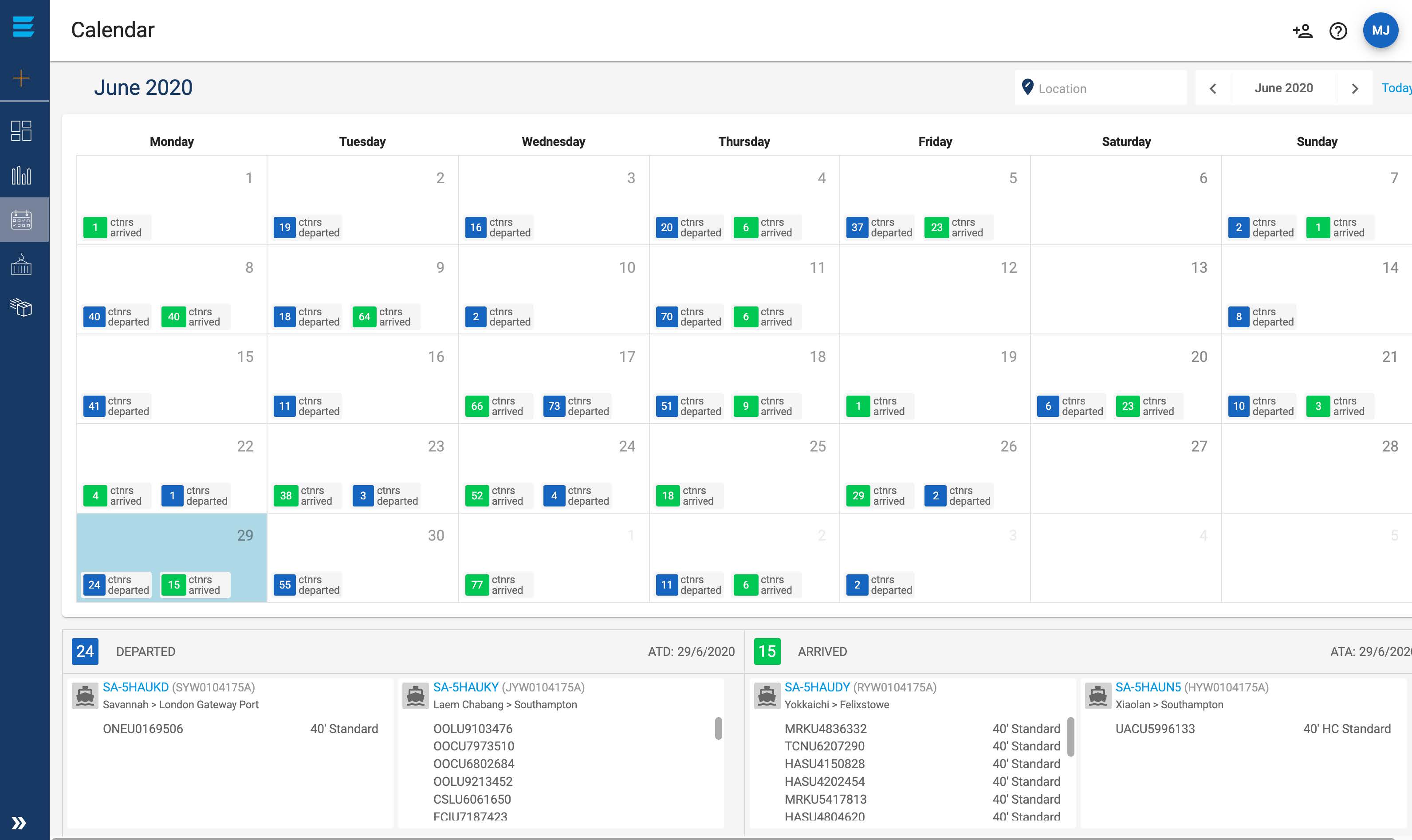Click the scrollbar in SA-5HAUKY container list
The height and width of the screenshot is (840, 1412).
click(x=718, y=729)
